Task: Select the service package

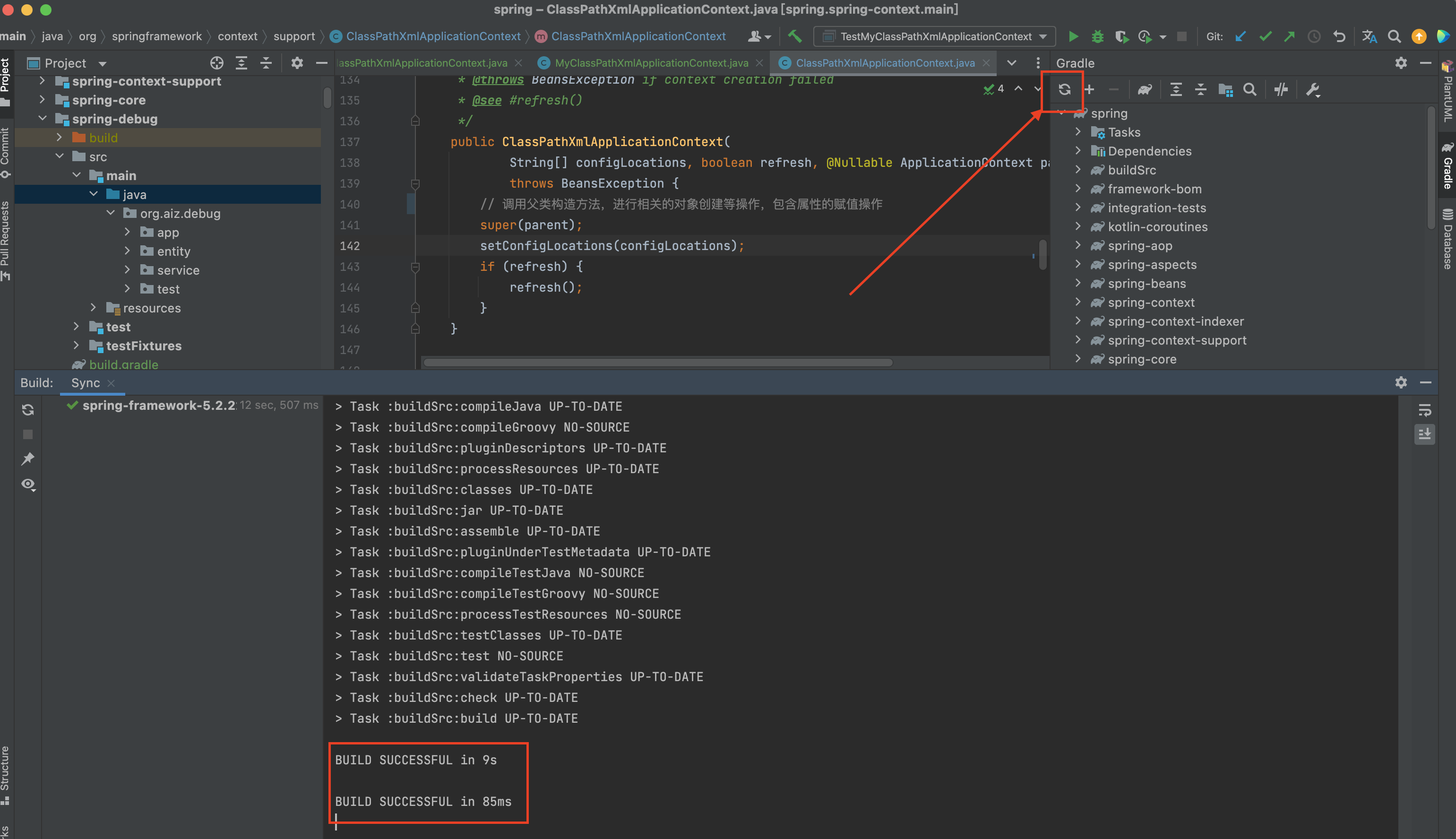Action: [x=178, y=270]
